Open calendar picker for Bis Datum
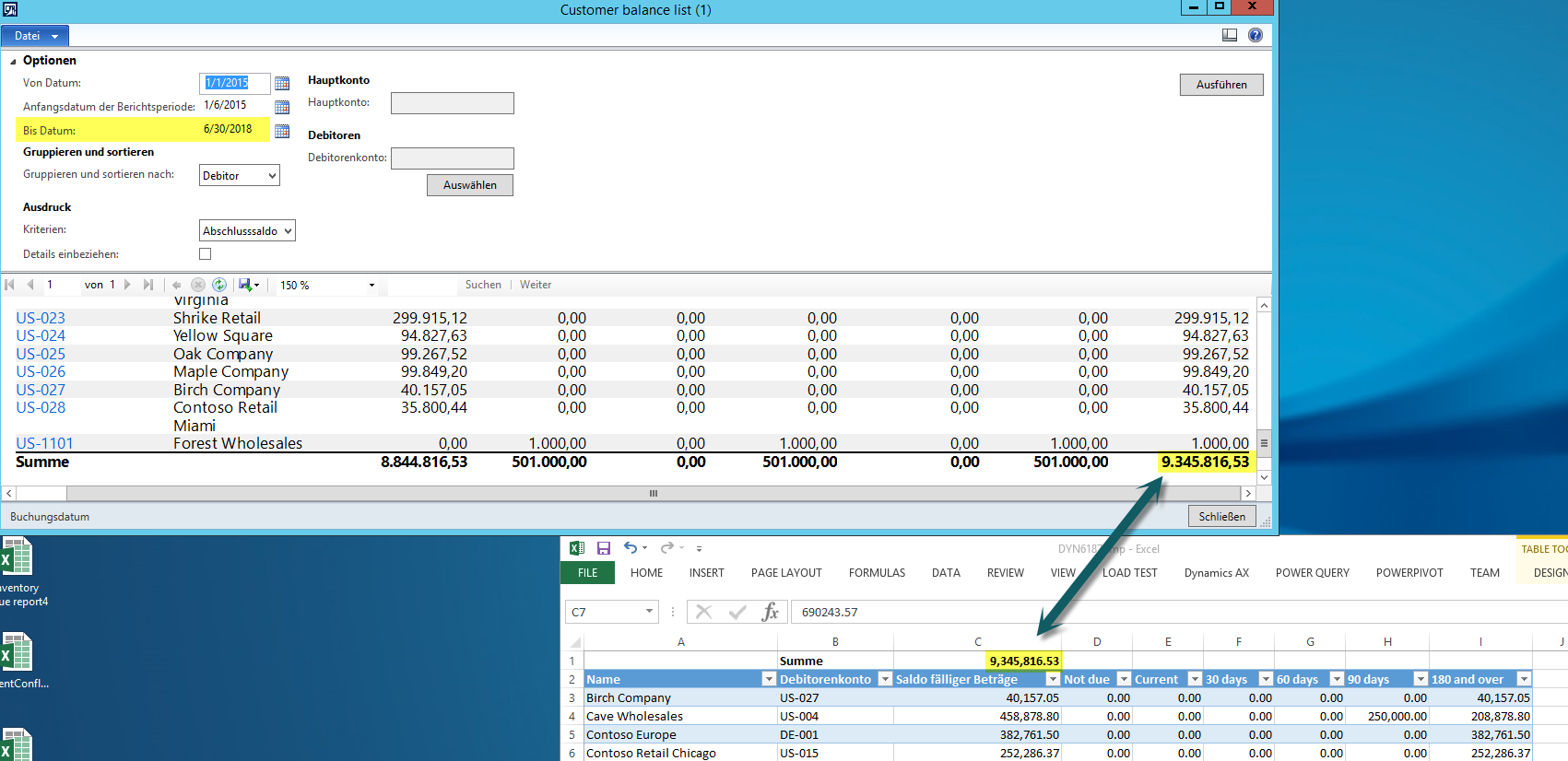The height and width of the screenshot is (761, 1568). coord(282,131)
